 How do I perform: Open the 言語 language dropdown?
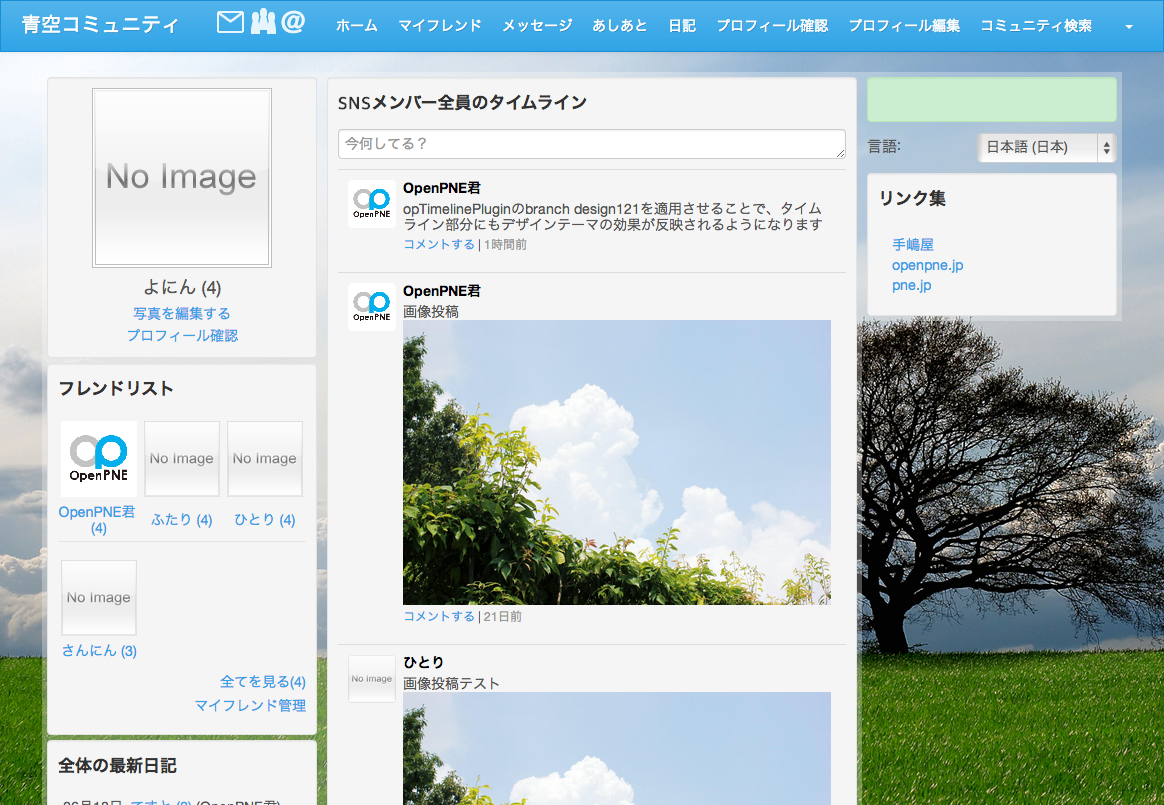[1046, 147]
